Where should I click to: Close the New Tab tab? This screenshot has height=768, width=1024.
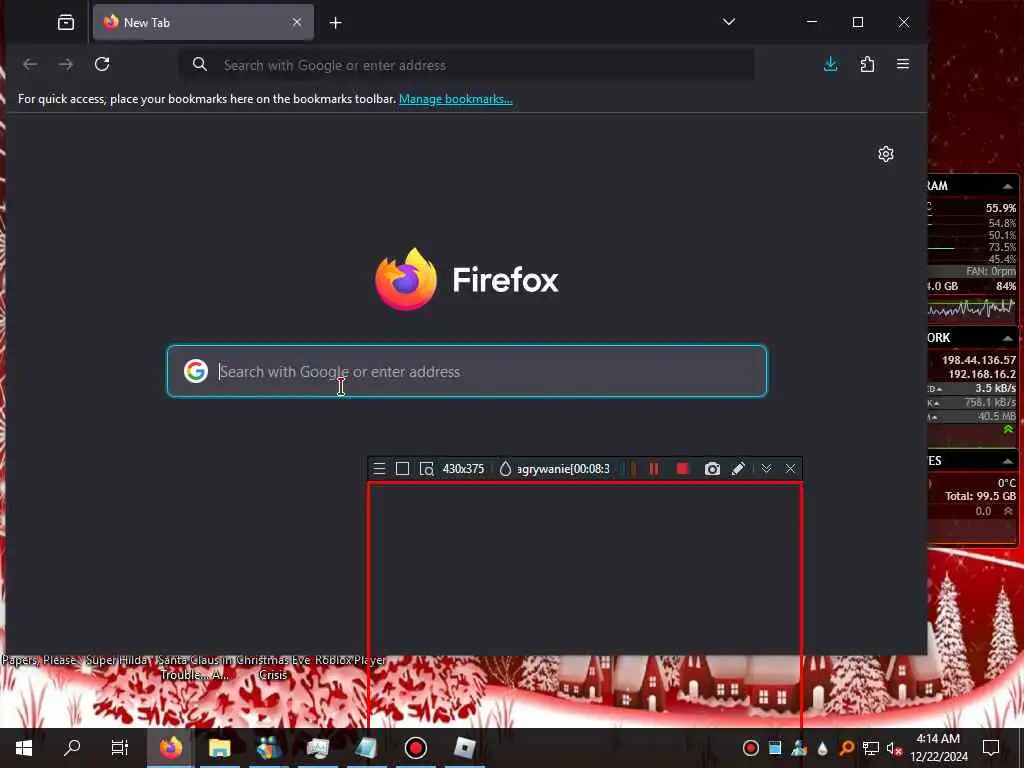click(297, 22)
